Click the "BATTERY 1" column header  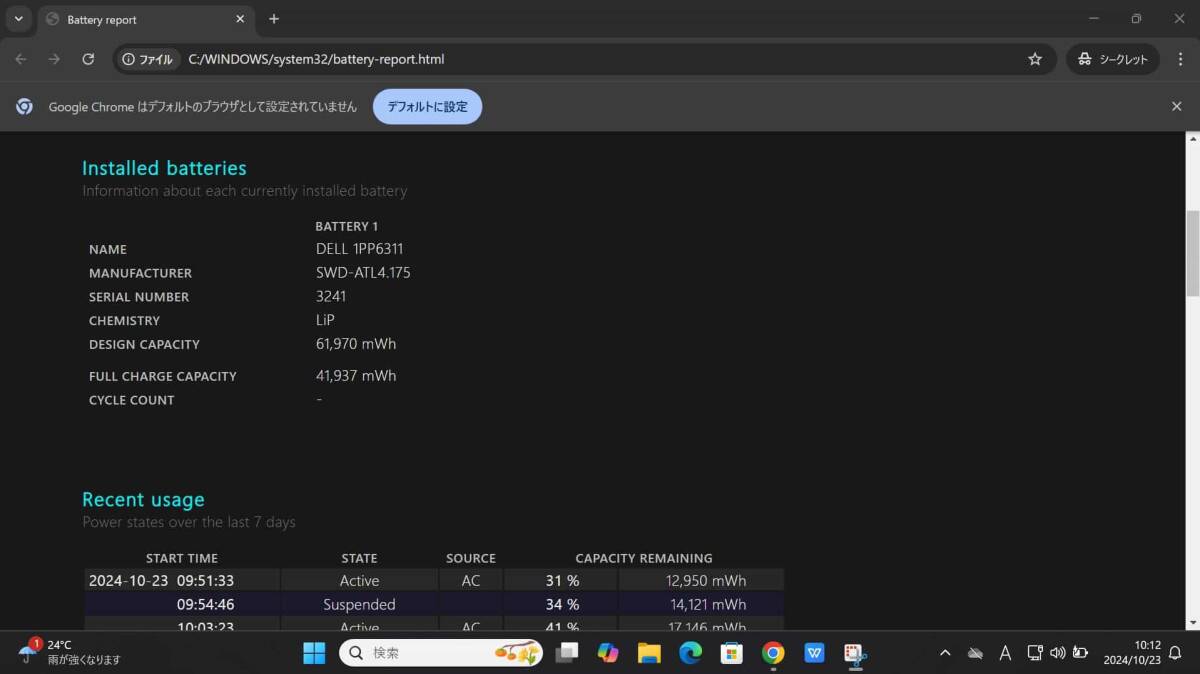click(x=346, y=226)
